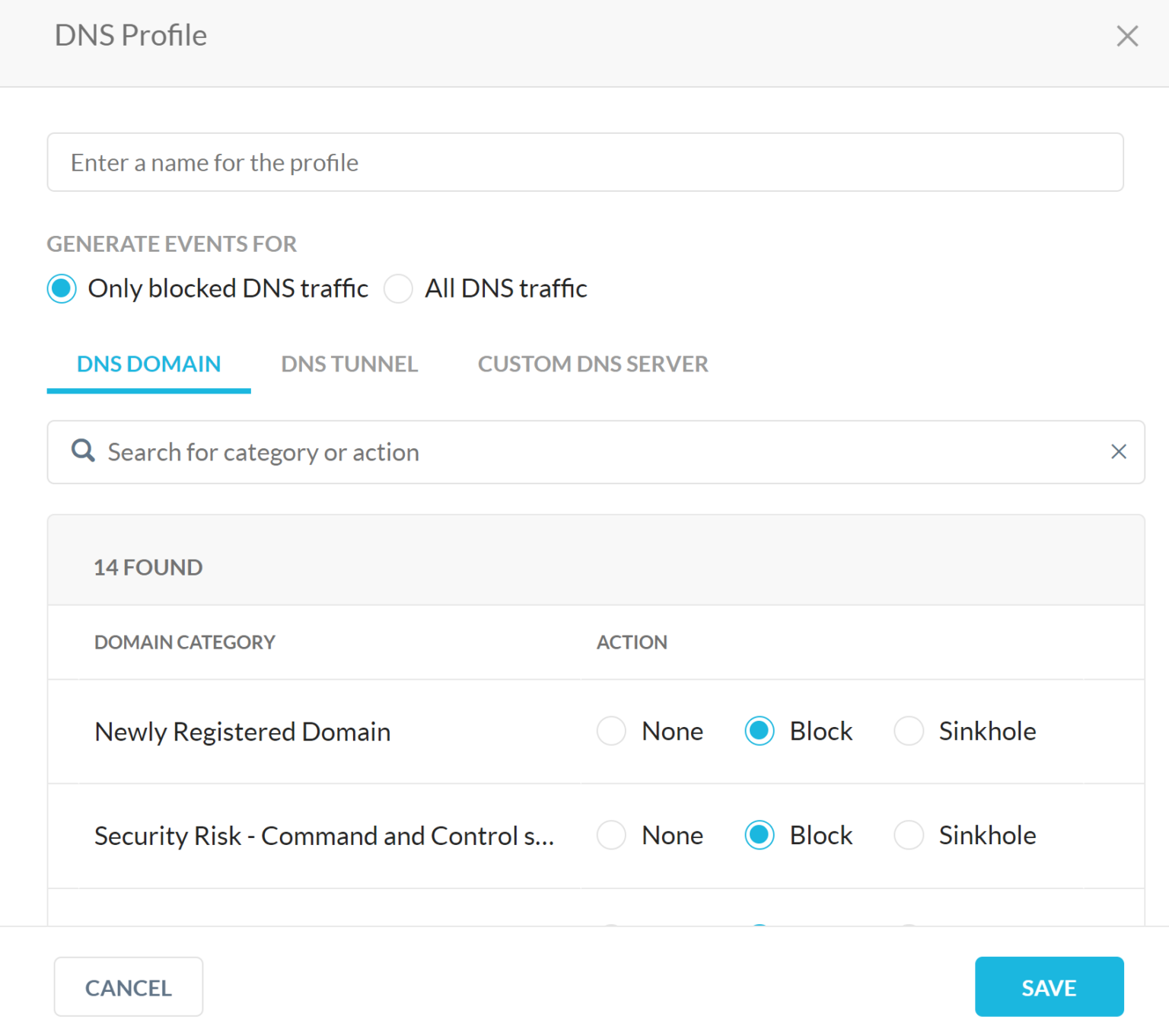Keep Newly Registered Domain action as Block
This screenshot has width=1169, height=1036.
[759, 731]
